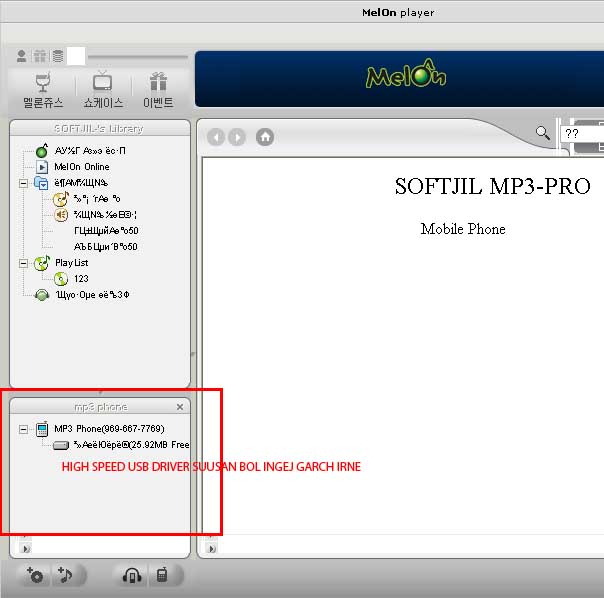Click the Mobile Phone text
Screen dimensions: 604x598
click(x=463, y=229)
